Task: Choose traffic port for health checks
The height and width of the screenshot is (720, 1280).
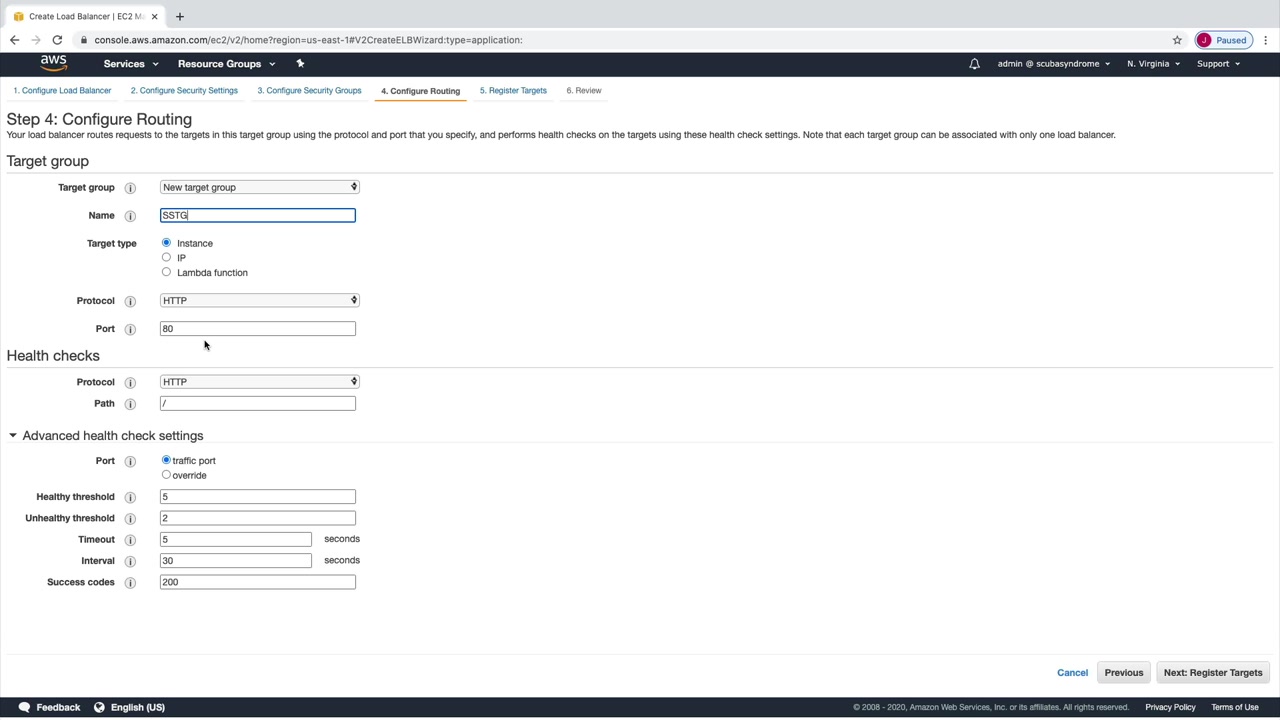Action: pos(166,460)
